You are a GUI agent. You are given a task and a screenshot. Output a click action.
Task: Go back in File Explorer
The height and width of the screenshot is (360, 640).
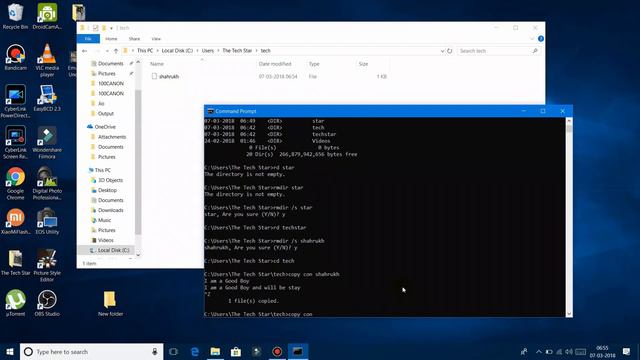tap(84, 51)
